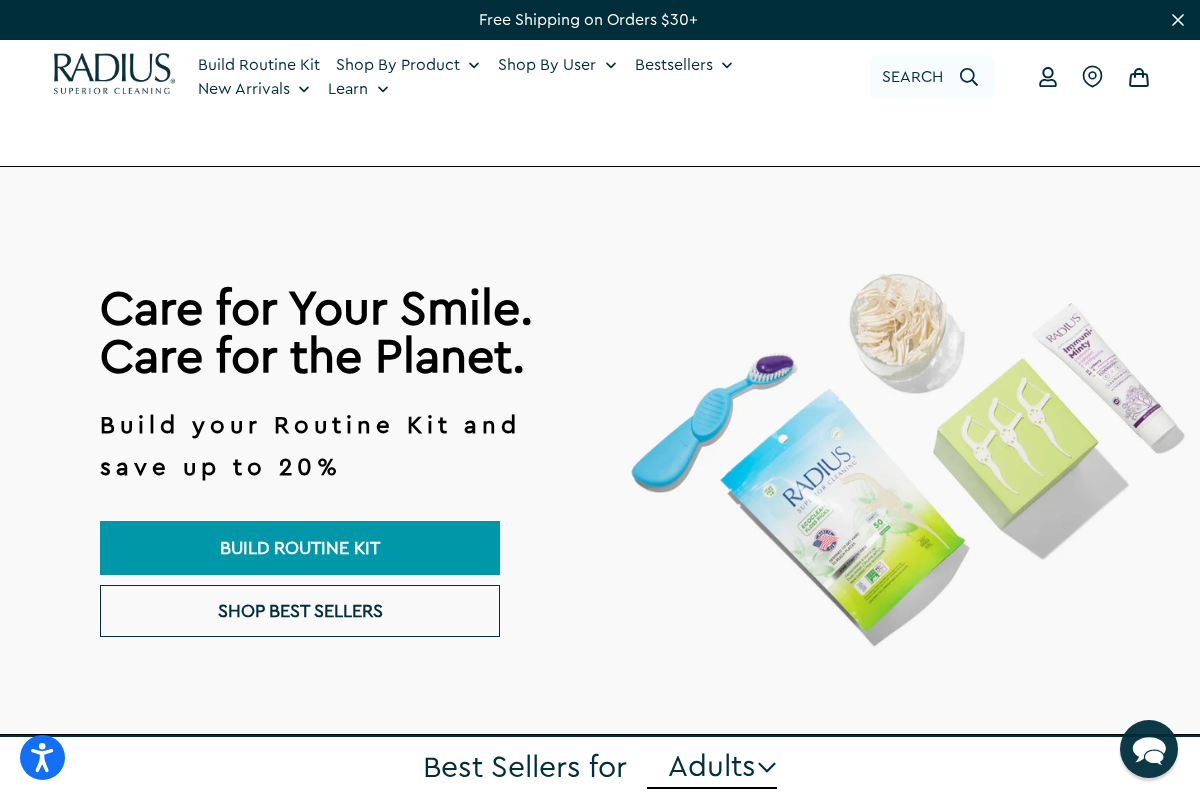Click the search magnifying glass icon
1200x800 pixels.
968,77
